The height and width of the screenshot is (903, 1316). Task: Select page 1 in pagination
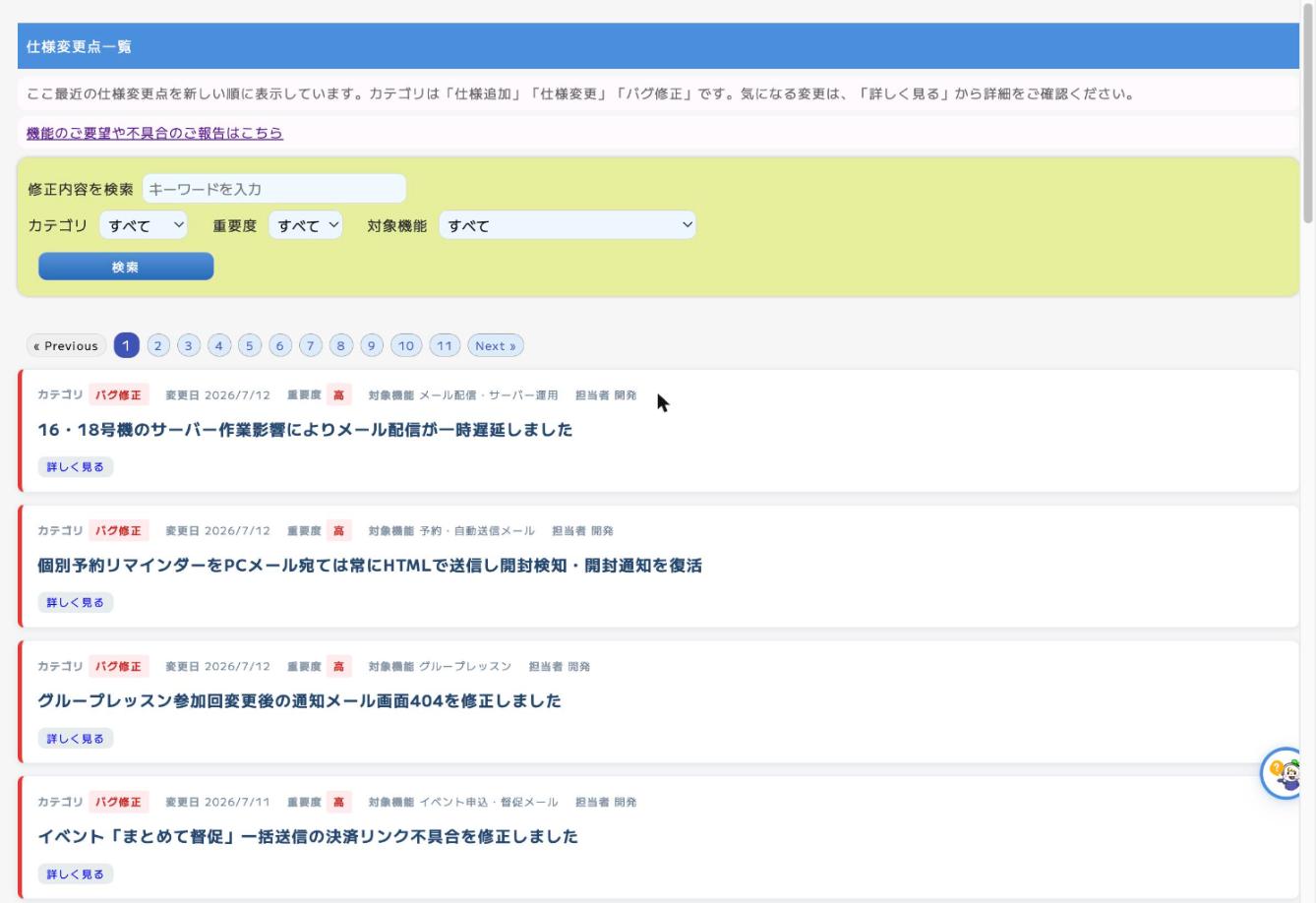pos(126,345)
